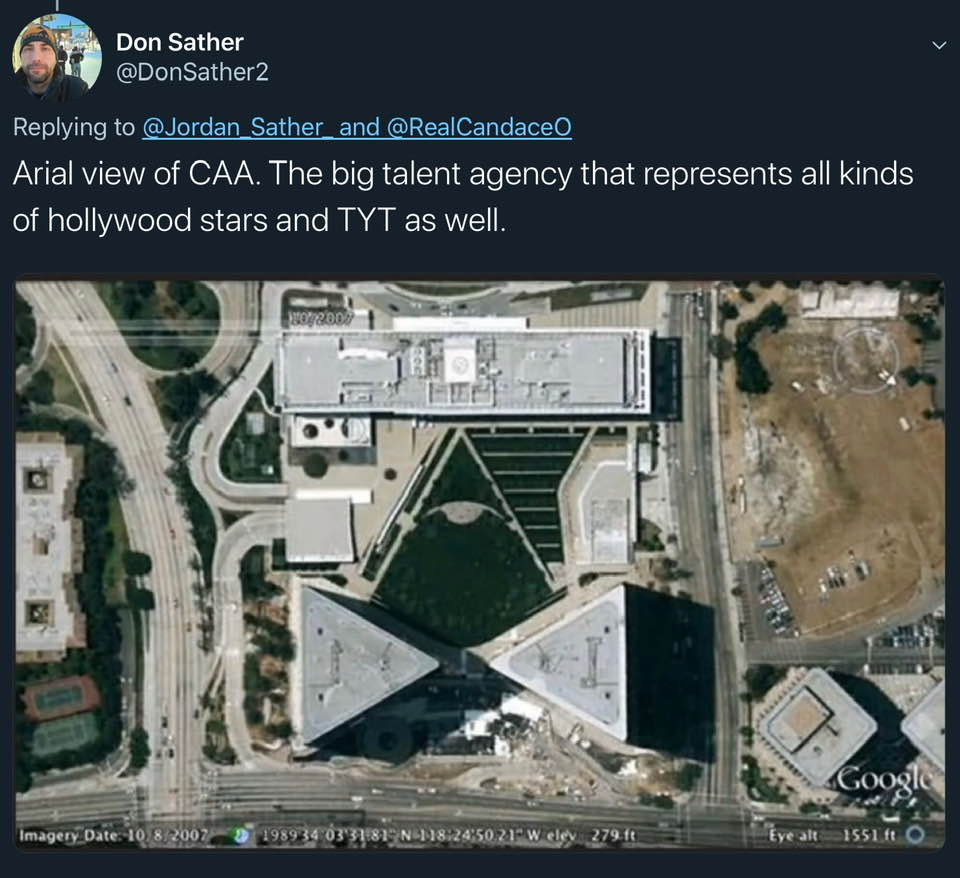Screen dimensions: 960x878
Task: Click the tweet text about CAA
Action: [462, 196]
